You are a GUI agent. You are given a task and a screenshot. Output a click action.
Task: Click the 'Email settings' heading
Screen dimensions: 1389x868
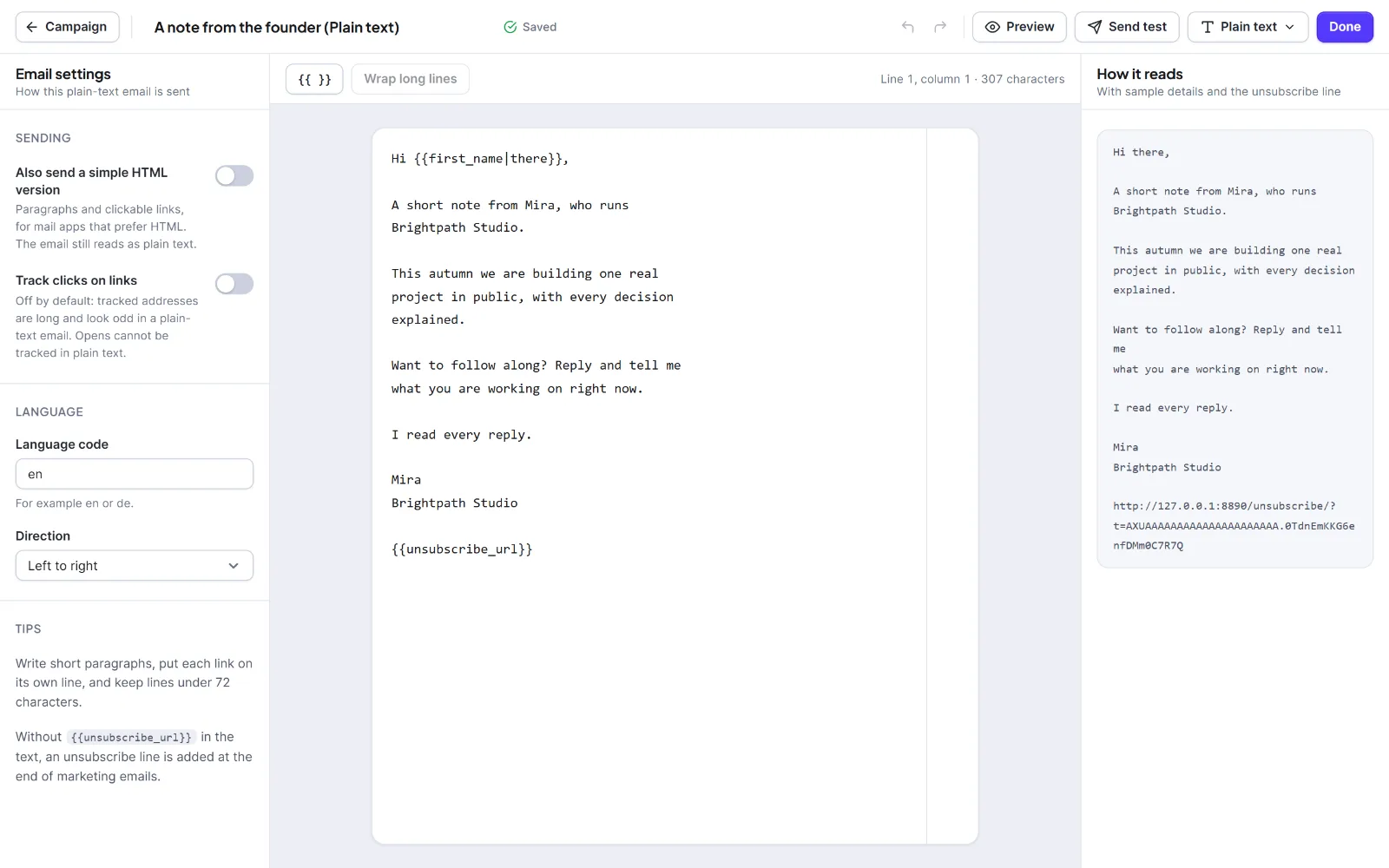click(x=63, y=75)
